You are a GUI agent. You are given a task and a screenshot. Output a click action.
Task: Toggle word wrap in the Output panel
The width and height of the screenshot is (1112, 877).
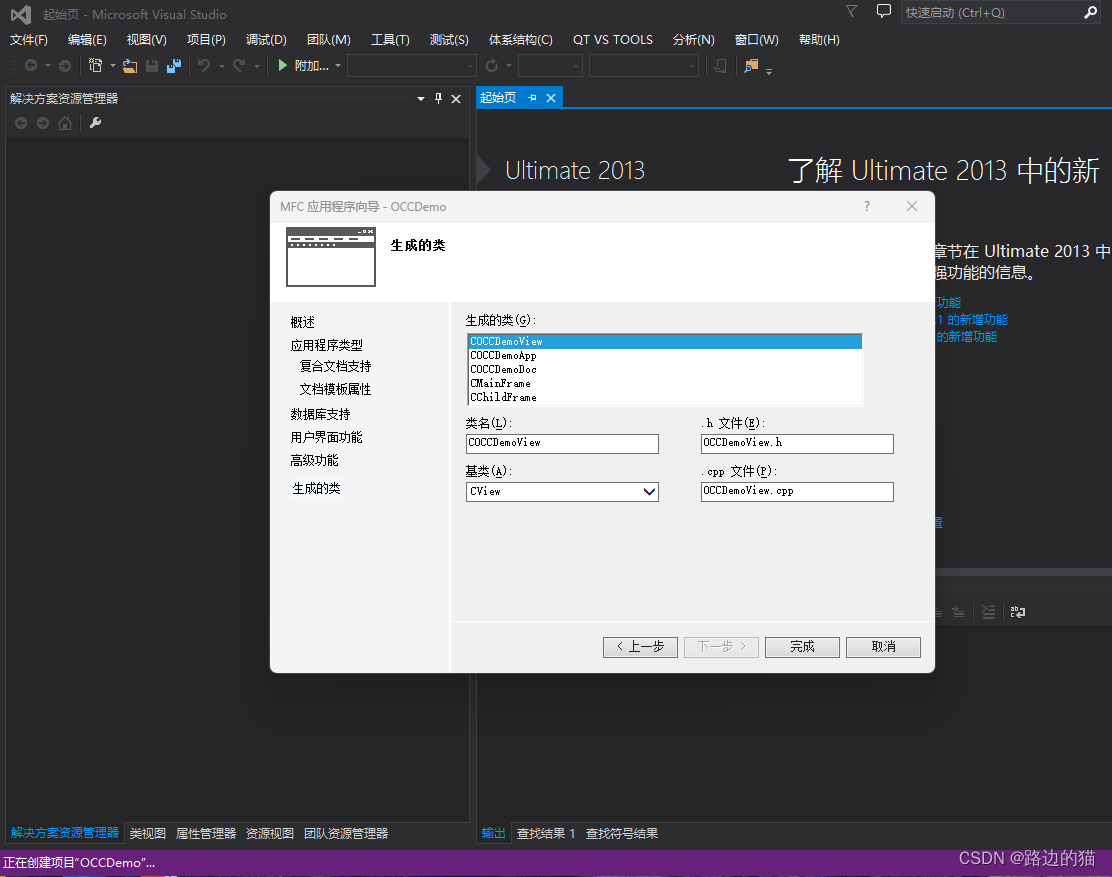tap(1018, 612)
